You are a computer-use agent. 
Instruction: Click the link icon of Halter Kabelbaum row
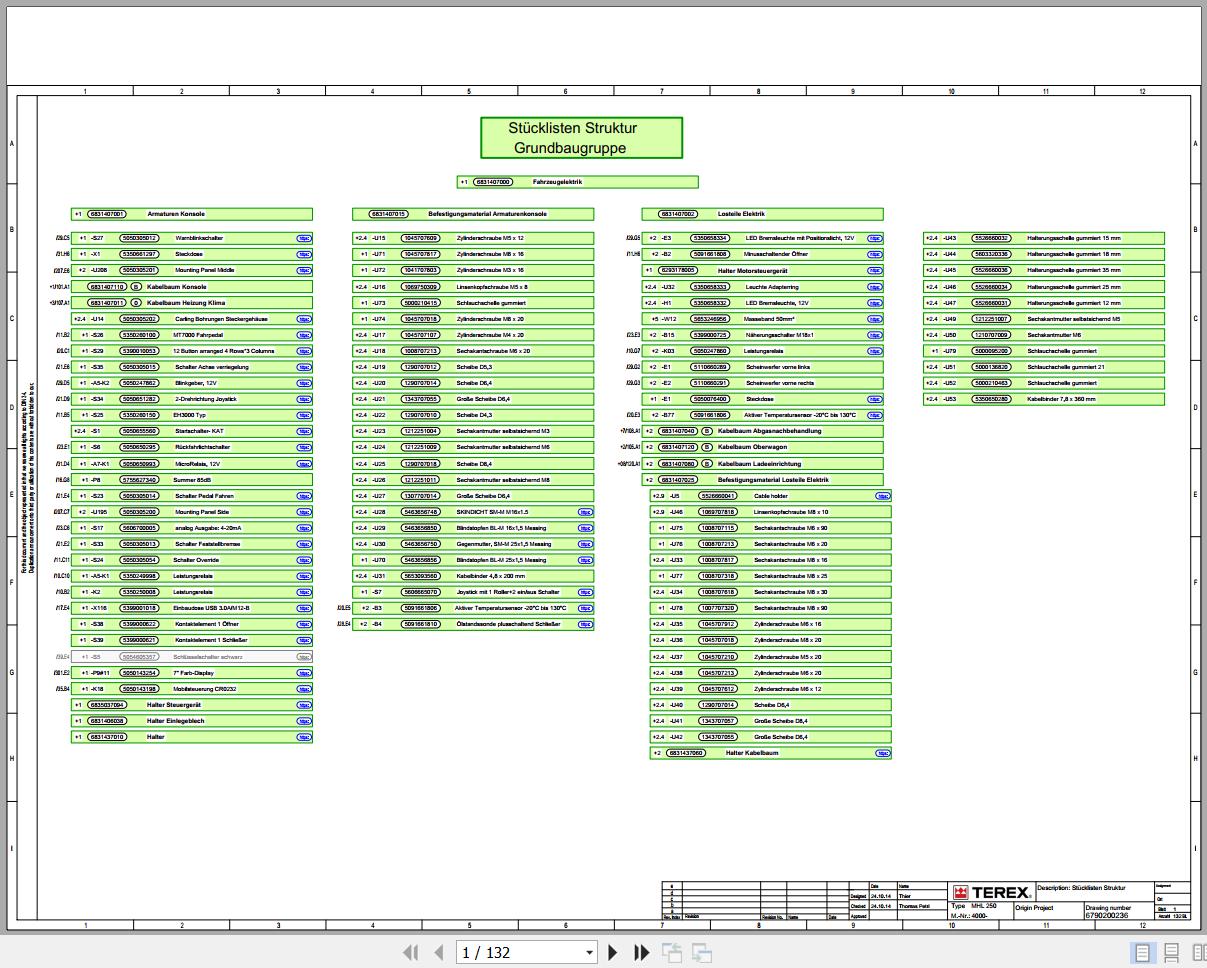[x=883, y=753]
